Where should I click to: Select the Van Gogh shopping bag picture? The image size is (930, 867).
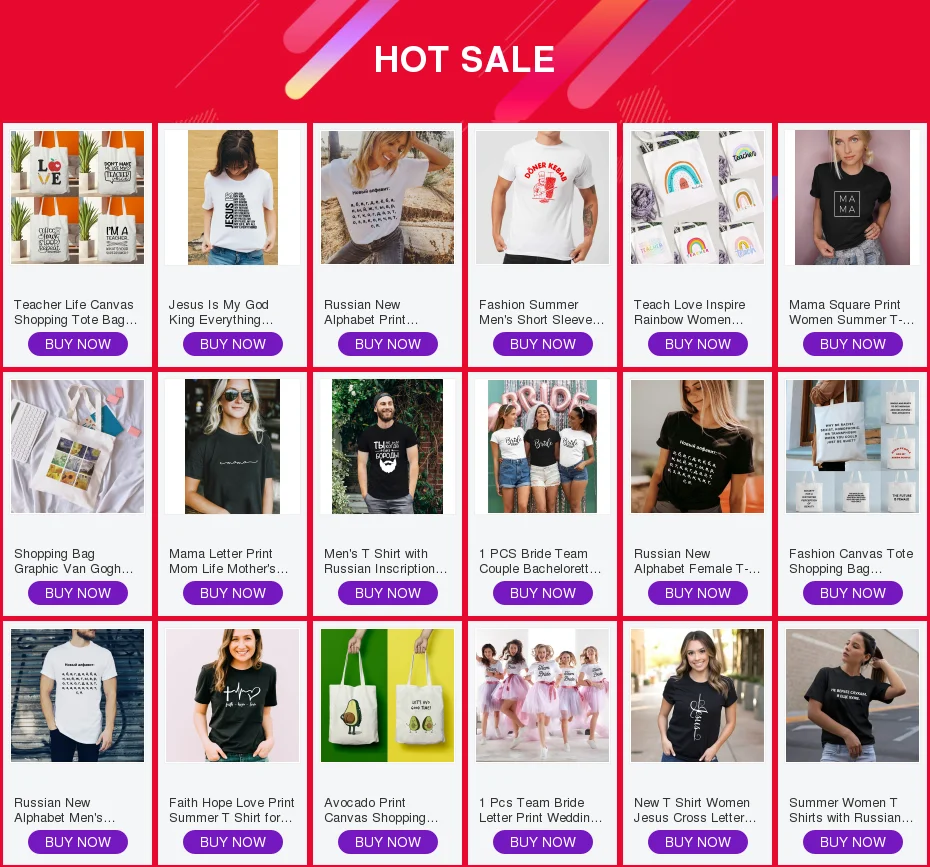[78, 447]
